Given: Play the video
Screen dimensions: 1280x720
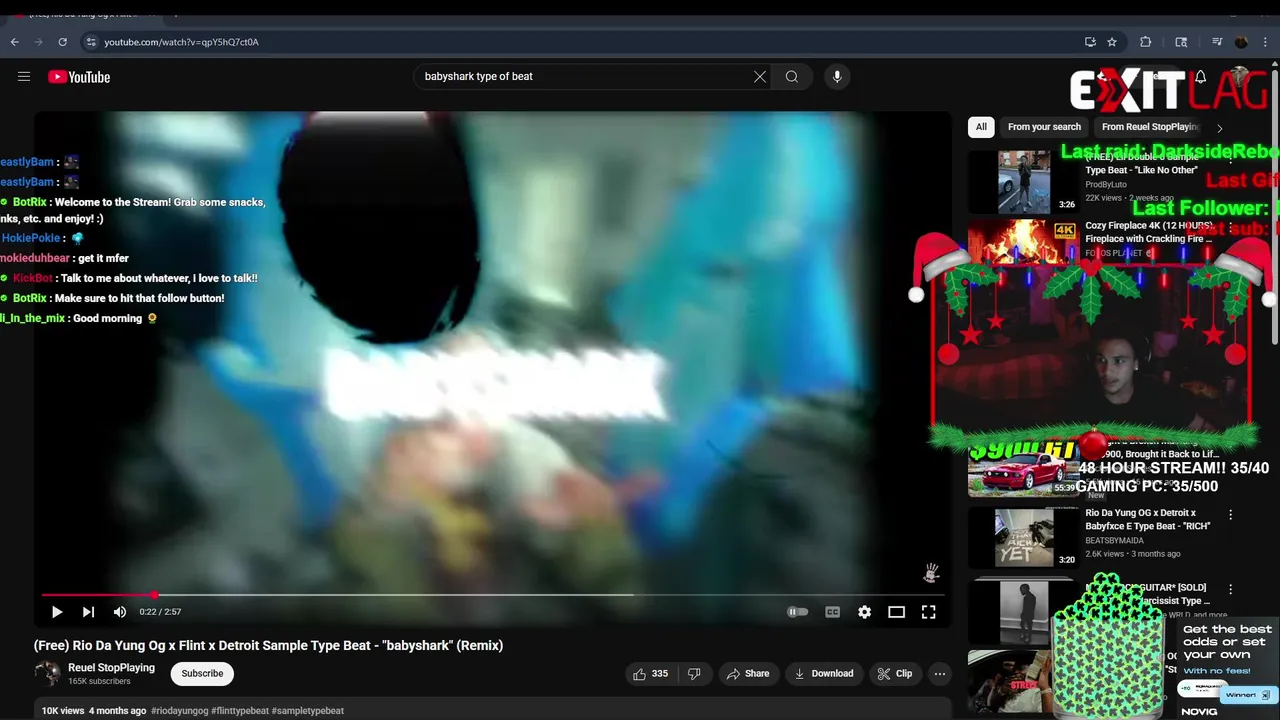Looking at the screenshot, I should tap(57, 612).
